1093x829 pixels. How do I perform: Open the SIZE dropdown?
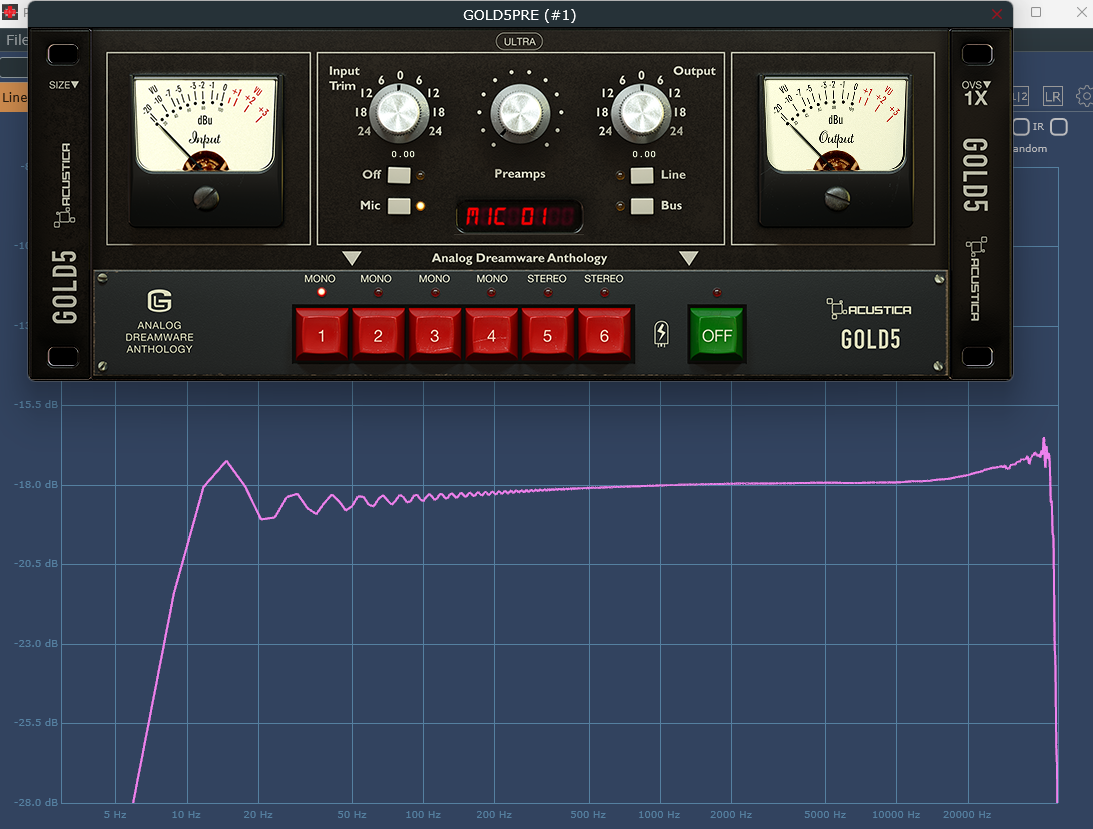click(x=63, y=85)
